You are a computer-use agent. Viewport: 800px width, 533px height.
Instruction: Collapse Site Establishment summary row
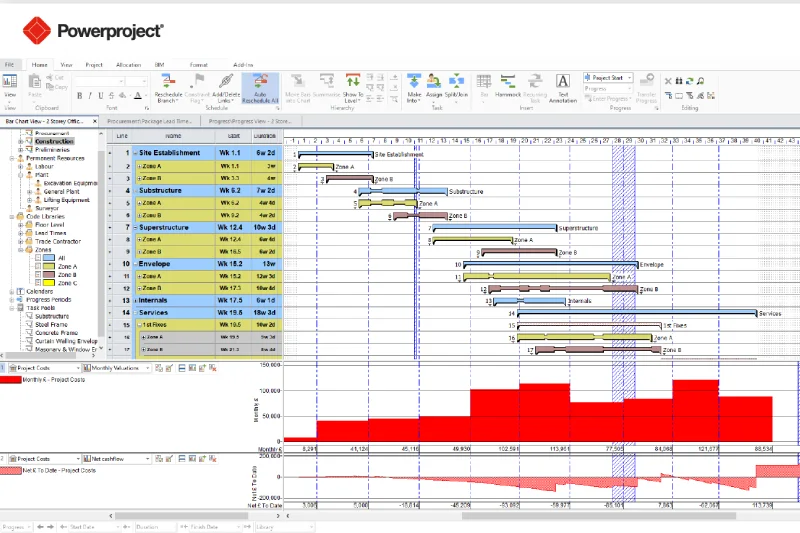pos(136,153)
